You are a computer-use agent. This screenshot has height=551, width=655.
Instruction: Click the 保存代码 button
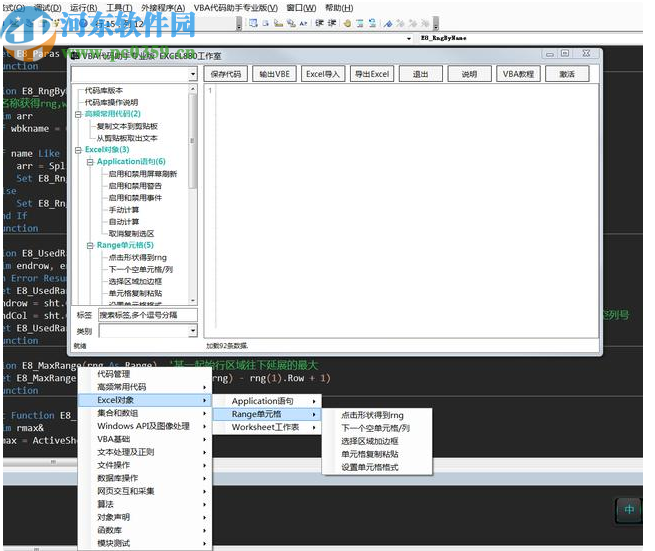(x=226, y=74)
